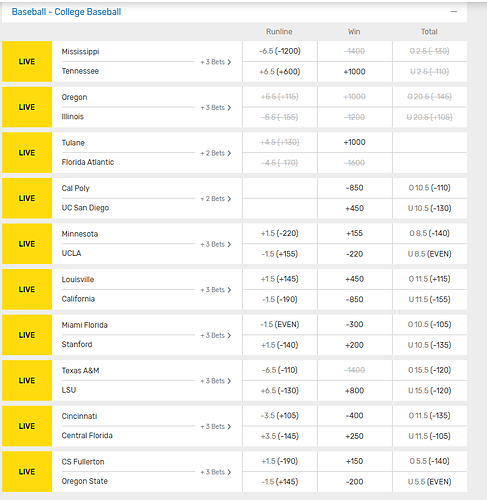This screenshot has width=487, height=500.
Task: Select Oregon State -1.5 (+145) runline
Action: (x=280, y=482)
